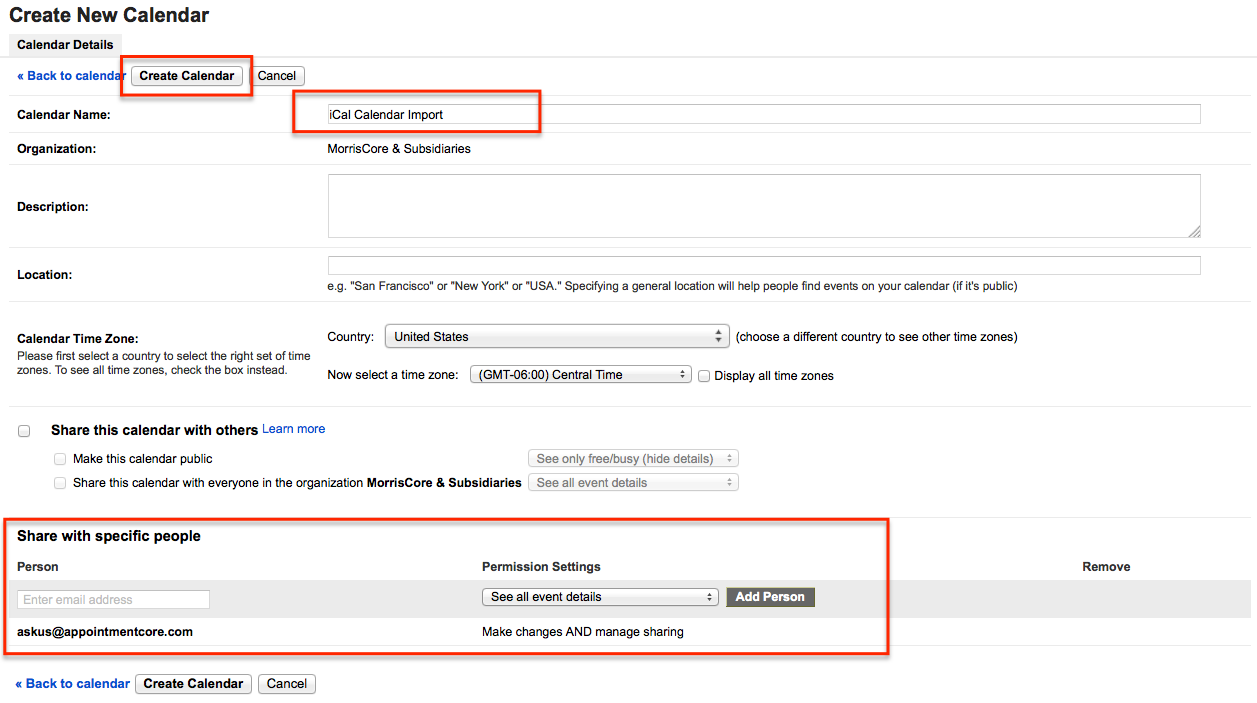Check Share this calendar with others
Screen dimensions: 1257x703
pos(24,431)
